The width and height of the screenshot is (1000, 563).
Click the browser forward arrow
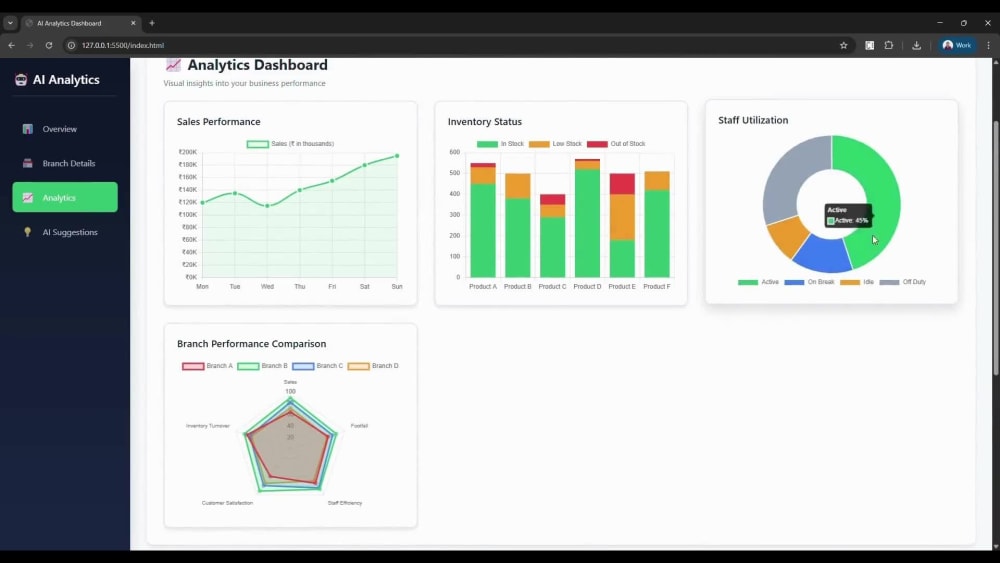[30, 45]
